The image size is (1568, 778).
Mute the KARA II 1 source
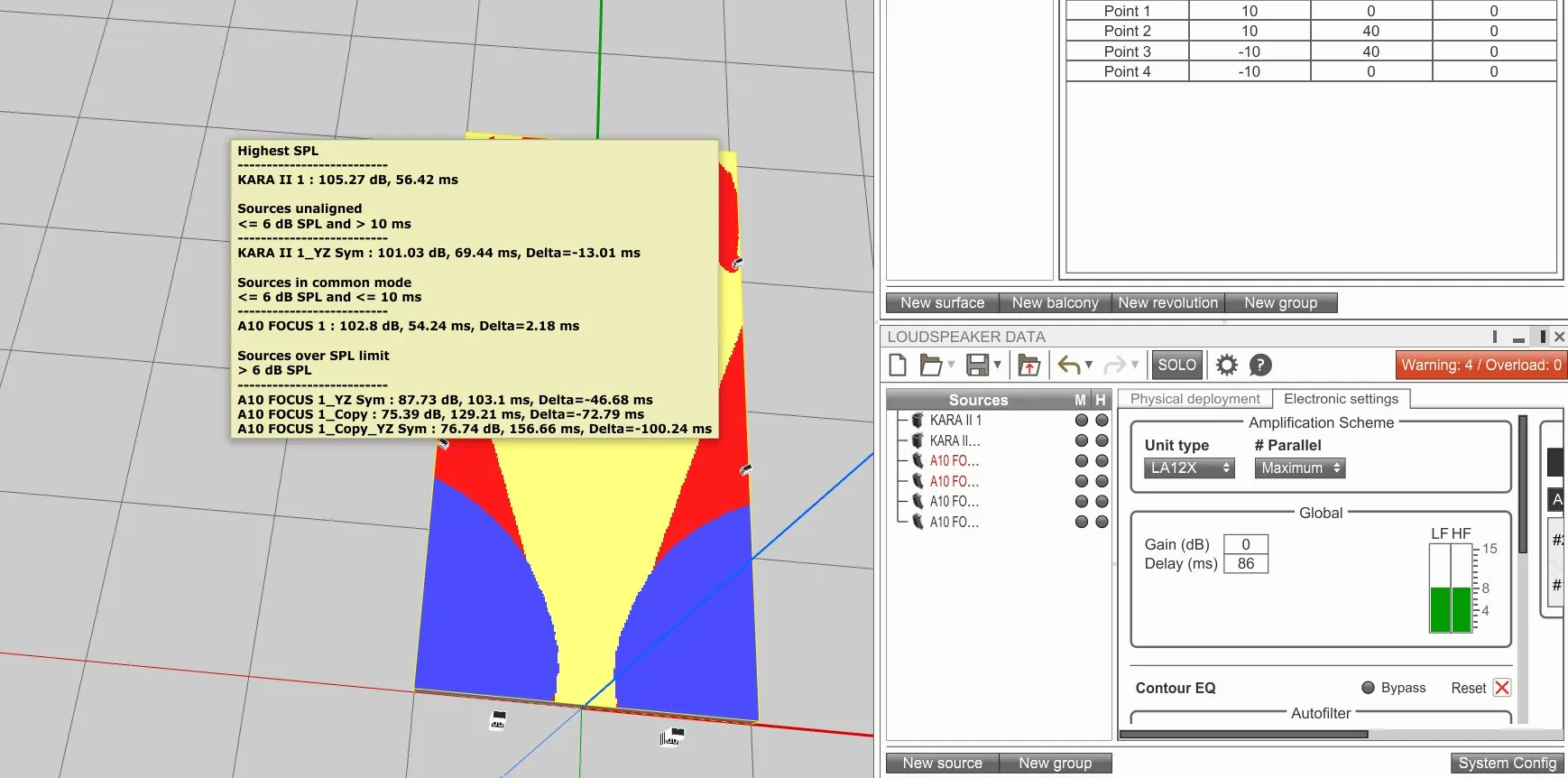point(1082,420)
